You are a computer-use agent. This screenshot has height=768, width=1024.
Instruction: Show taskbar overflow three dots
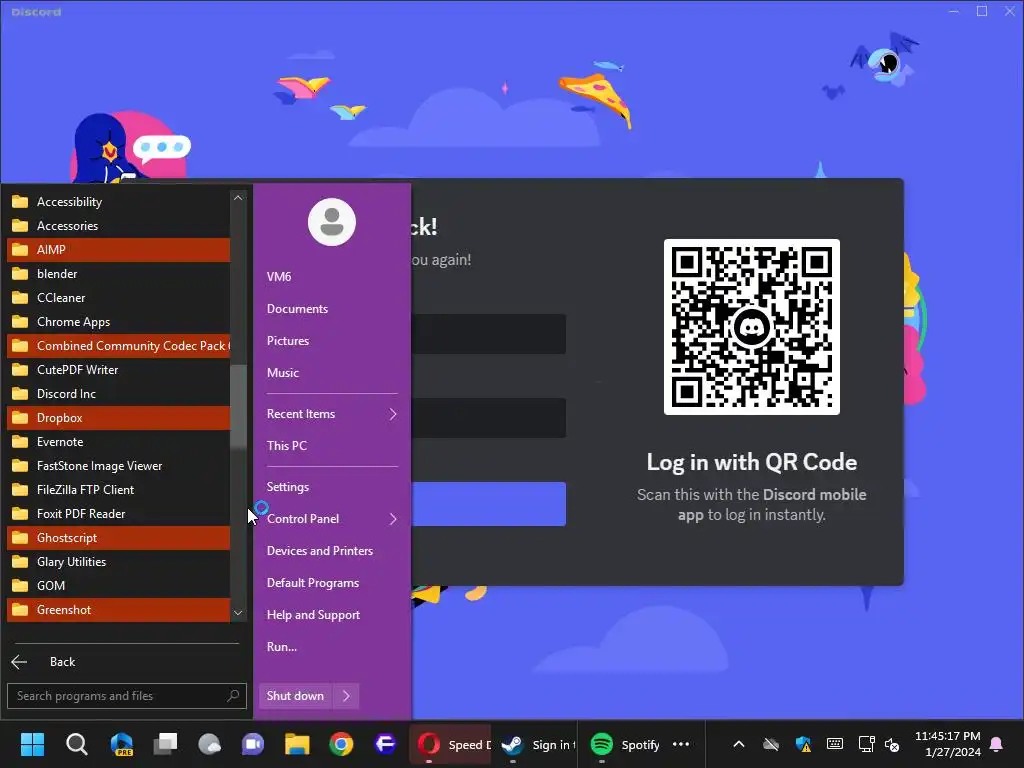(x=681, y=744)
